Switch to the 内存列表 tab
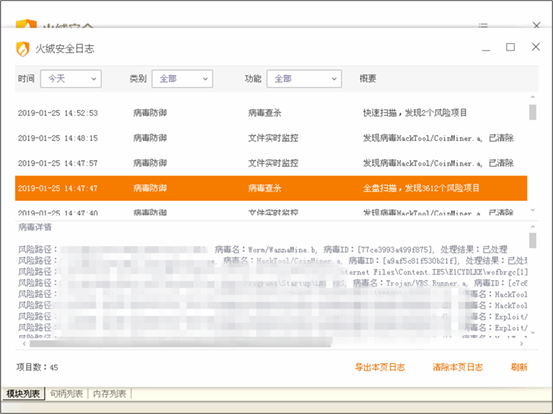 click(x=109, y=394)
